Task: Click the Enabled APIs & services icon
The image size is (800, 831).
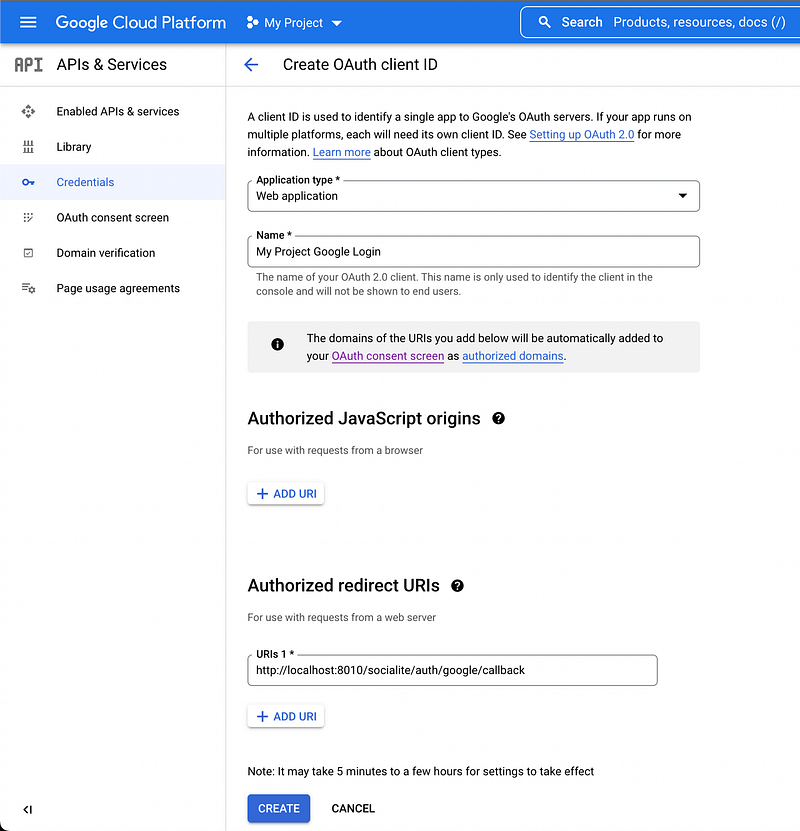Action: click(28, 111)
